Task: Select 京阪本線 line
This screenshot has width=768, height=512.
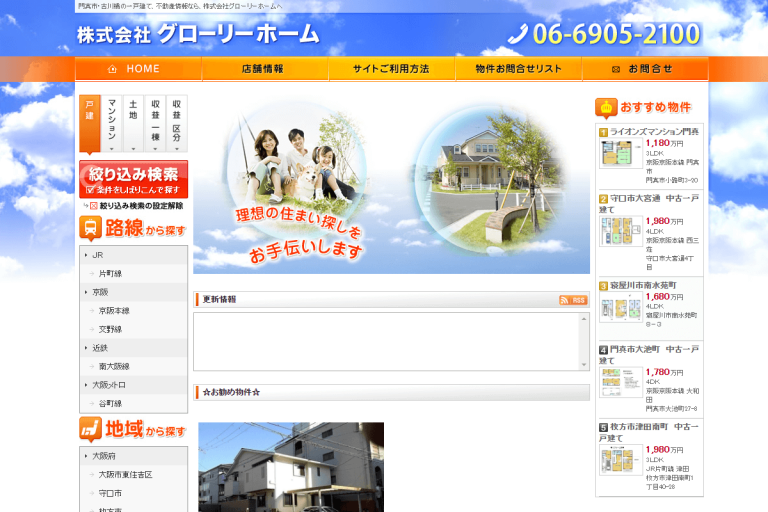Action: [114, 311]
